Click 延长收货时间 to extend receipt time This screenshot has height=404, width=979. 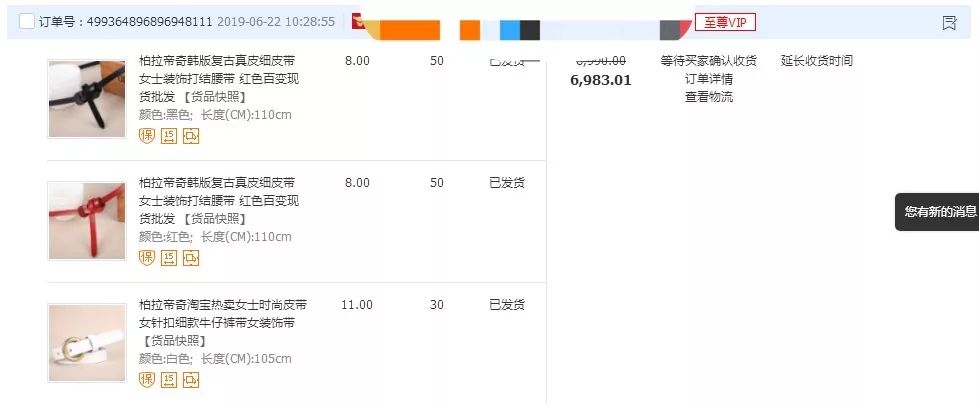click(x=817, y=61)
